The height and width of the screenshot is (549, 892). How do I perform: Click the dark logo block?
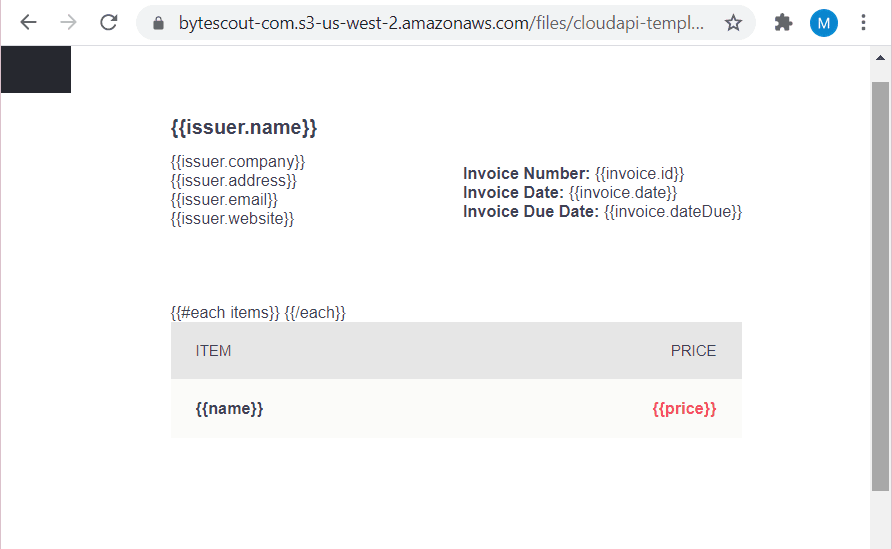tap(36, 70)
